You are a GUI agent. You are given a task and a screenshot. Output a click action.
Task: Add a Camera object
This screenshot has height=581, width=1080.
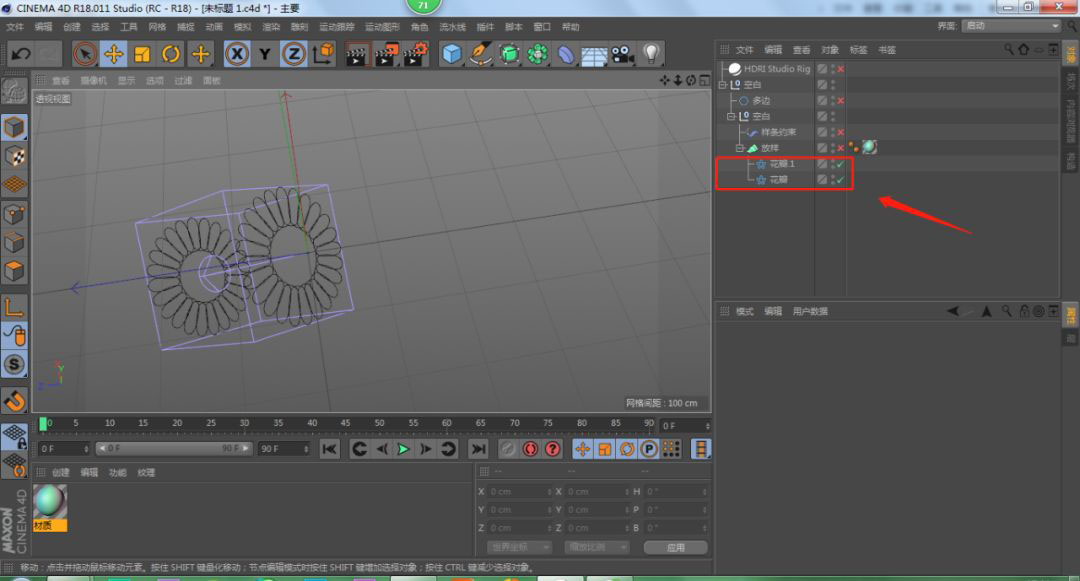click(x=623, y=54)
